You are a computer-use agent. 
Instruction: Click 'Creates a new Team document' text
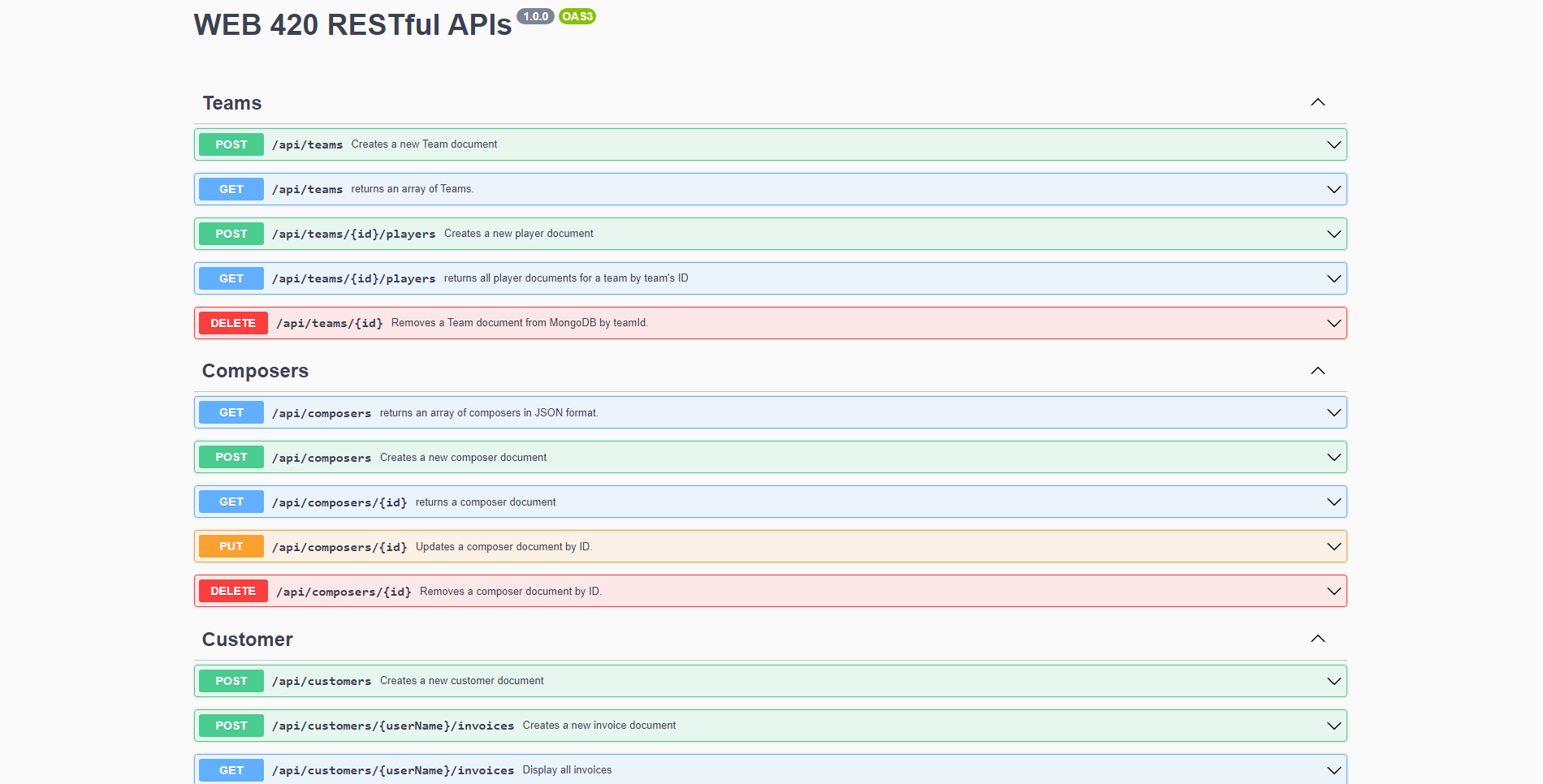424,144
